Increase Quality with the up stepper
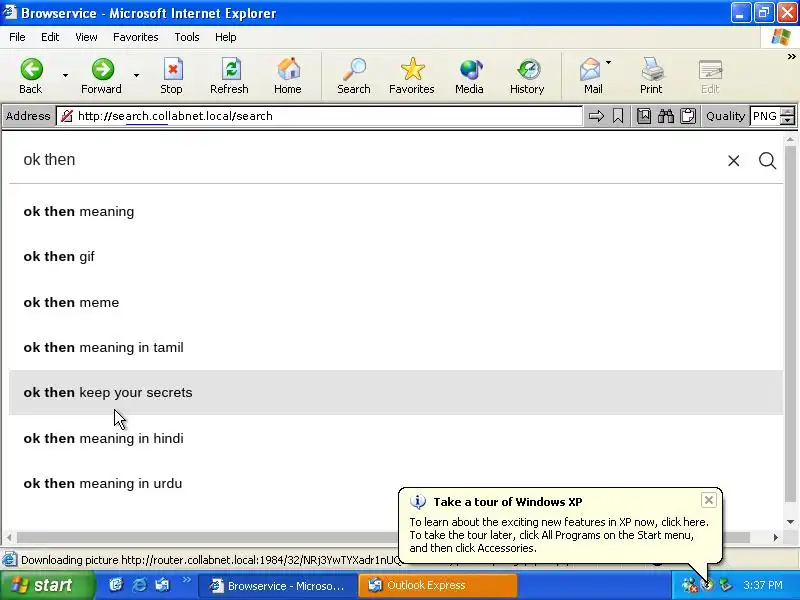This screenshot has width=800, height=600. pyautogui.click(x=788, y=112)
